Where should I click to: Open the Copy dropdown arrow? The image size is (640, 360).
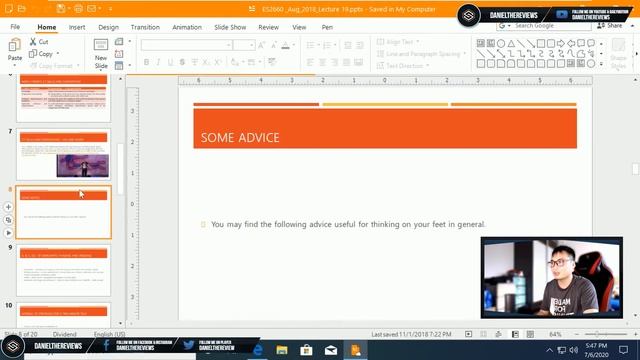58,53
